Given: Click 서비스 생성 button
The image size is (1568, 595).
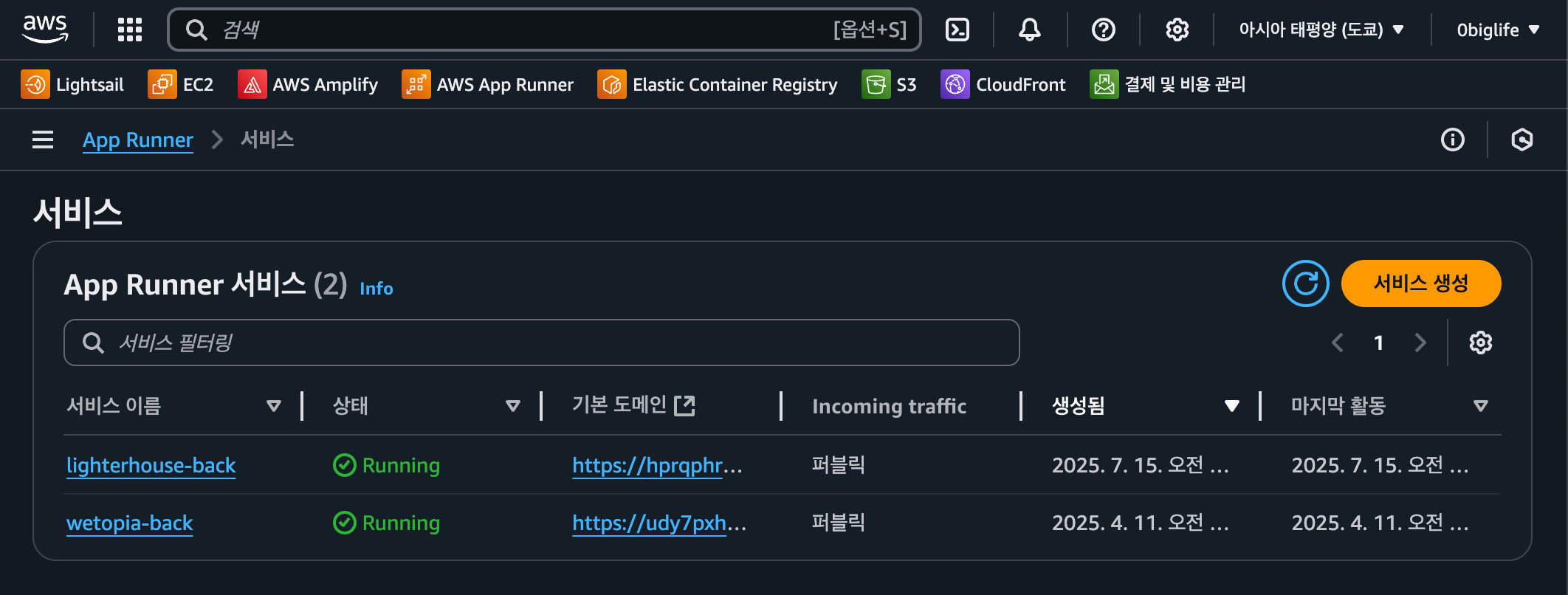Looking at the screenshot, I should coord(1421,283).
